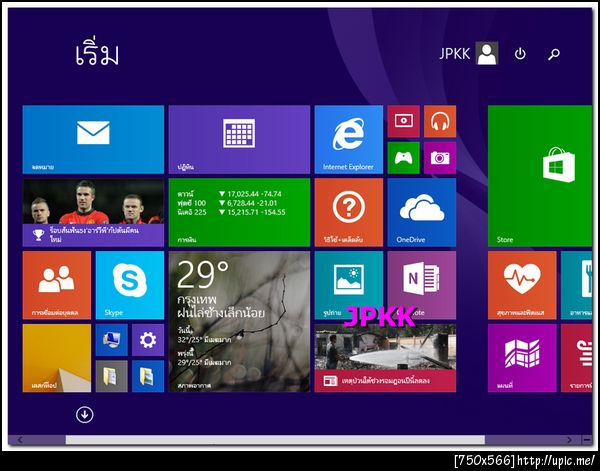
Task: Open the blue folder tile
Action: click(x=148, y=376)
